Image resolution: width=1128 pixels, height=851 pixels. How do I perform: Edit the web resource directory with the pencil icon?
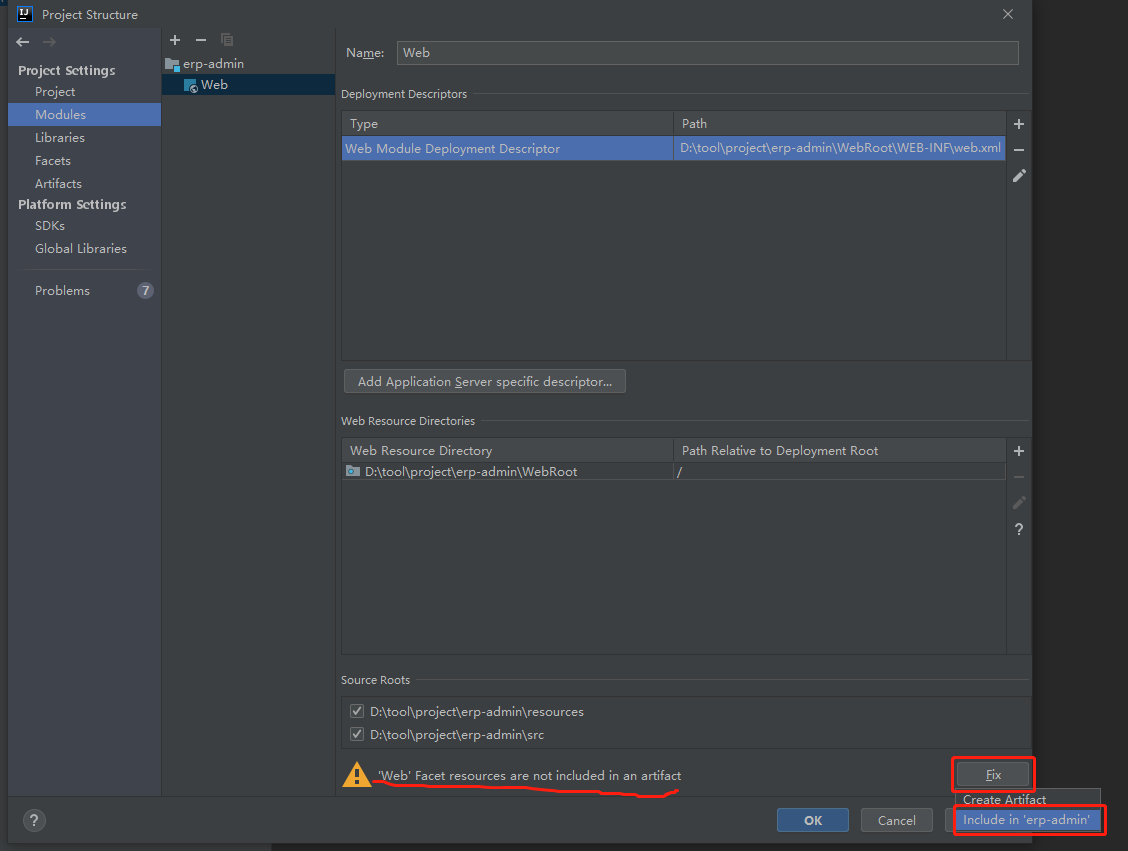(1019, 503)
